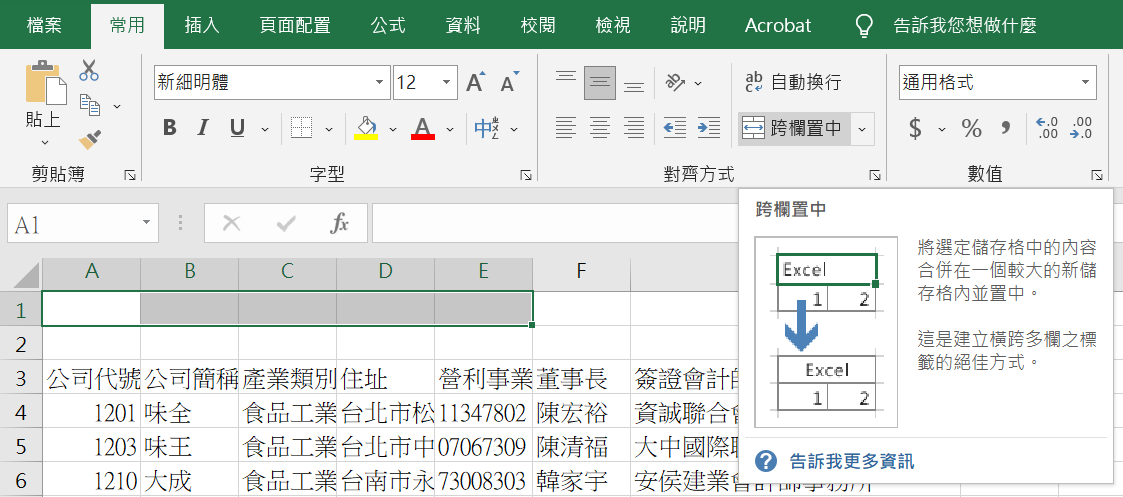Click the formula bar confirm checkmark
1123x497 pixels.
286,223
